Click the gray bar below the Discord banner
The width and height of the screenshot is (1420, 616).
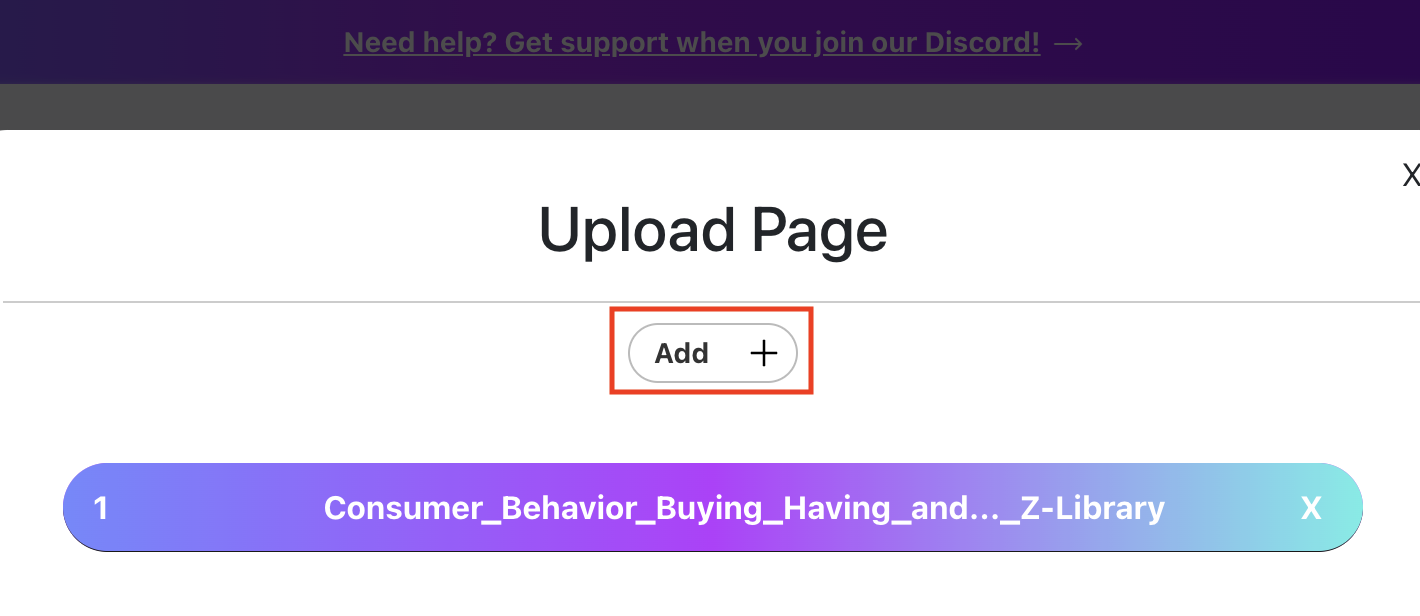710,106
